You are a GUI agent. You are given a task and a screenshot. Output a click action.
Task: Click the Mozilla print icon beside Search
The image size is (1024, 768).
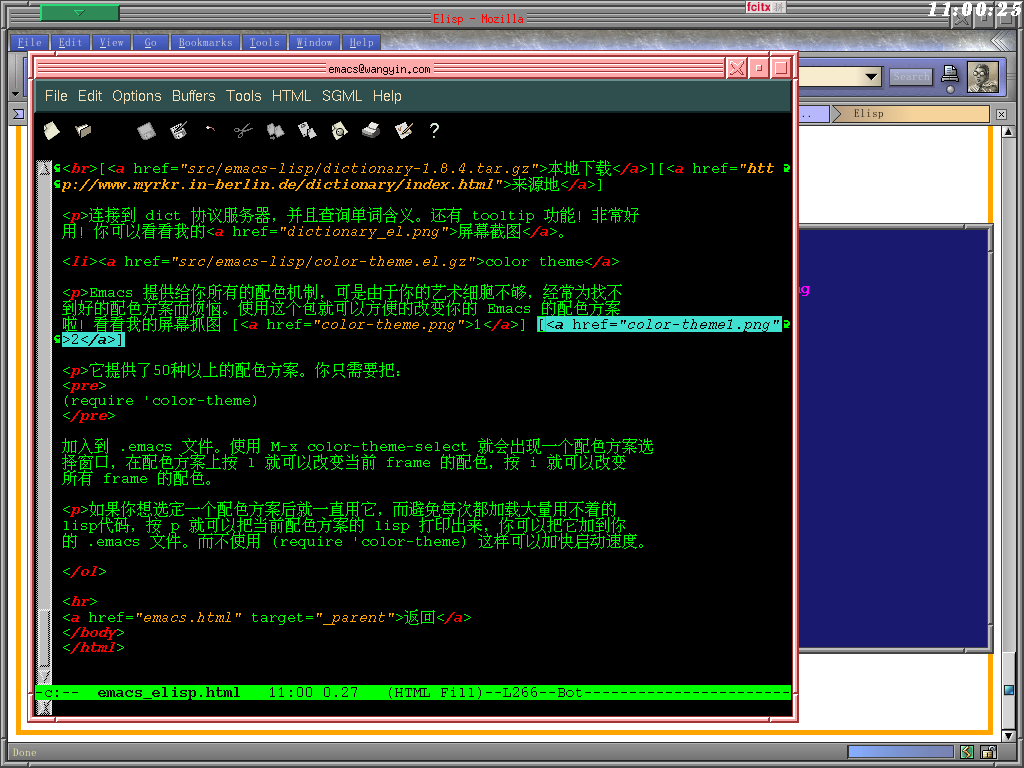(x=949, y=76)
